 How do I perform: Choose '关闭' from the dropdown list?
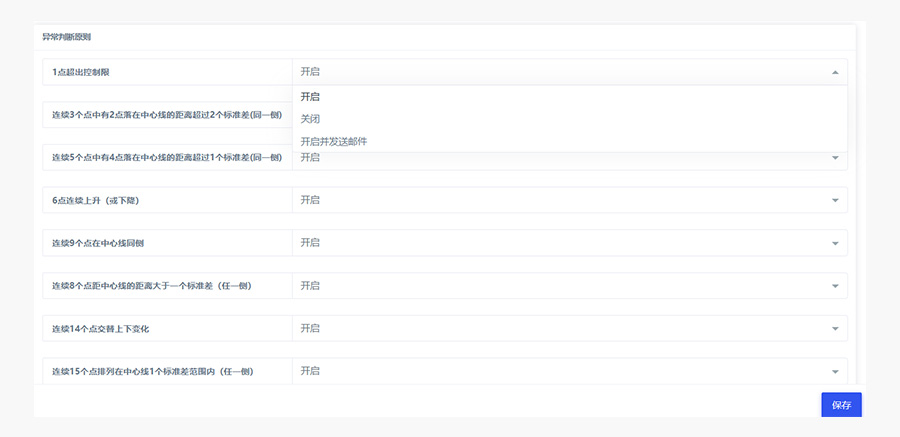click(x=310, y=119)
